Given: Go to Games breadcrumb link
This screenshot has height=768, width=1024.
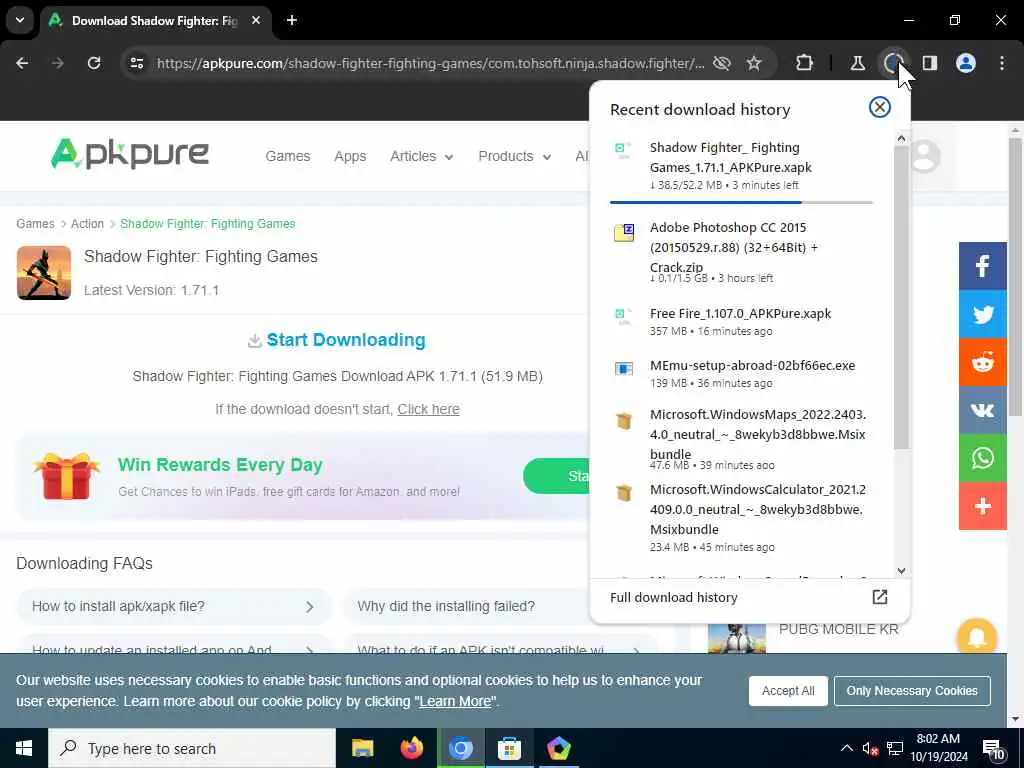Looking at the screenshot, I should pos(35,223).
